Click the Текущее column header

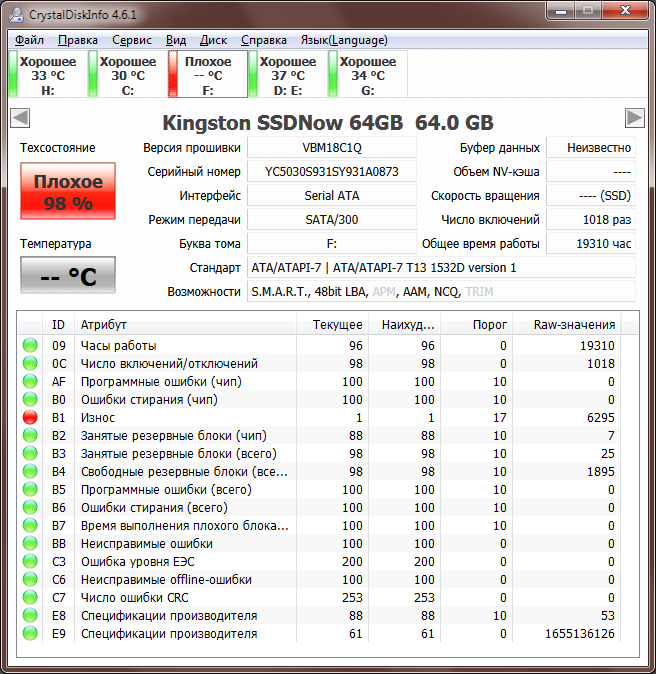332,325
